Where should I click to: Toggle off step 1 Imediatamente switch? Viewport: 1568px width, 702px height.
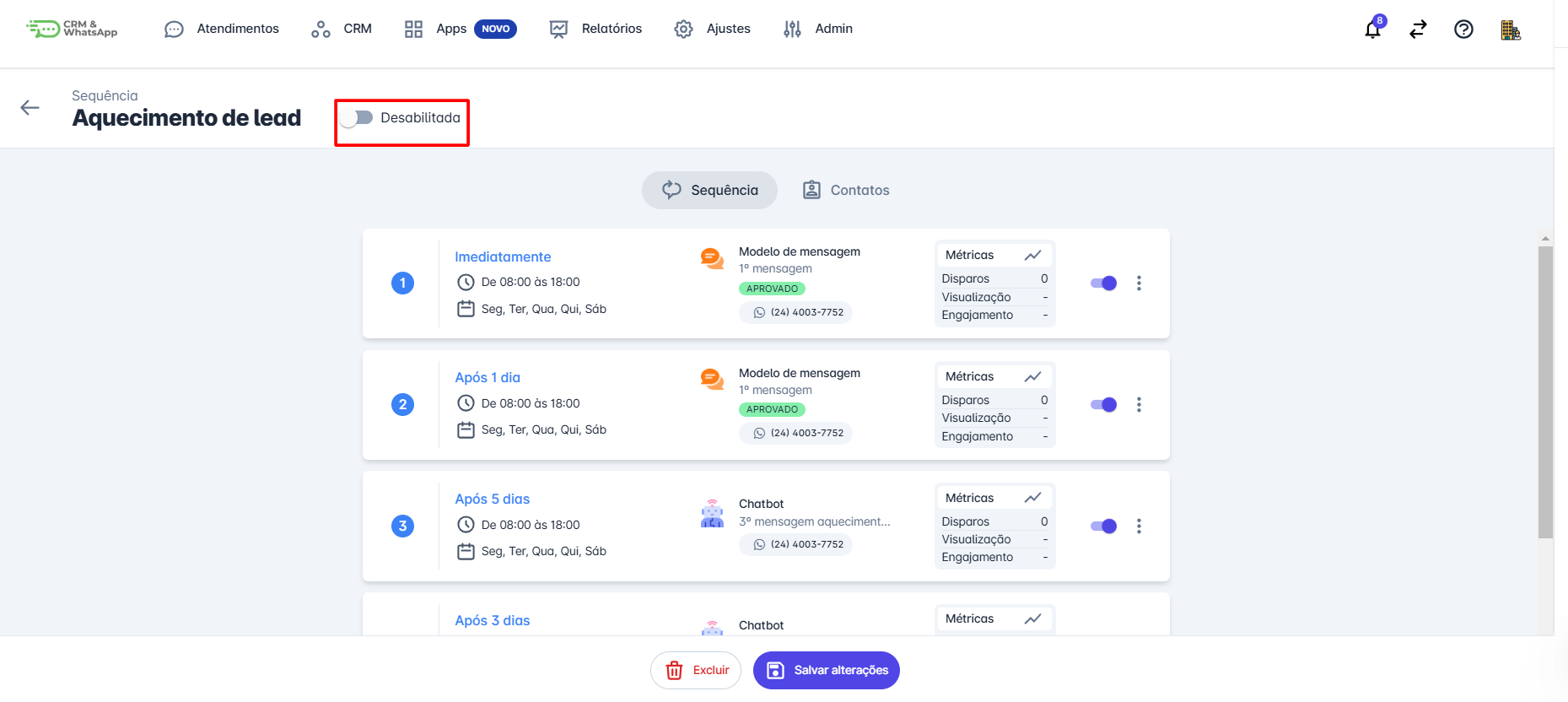tap(1103, 283)
